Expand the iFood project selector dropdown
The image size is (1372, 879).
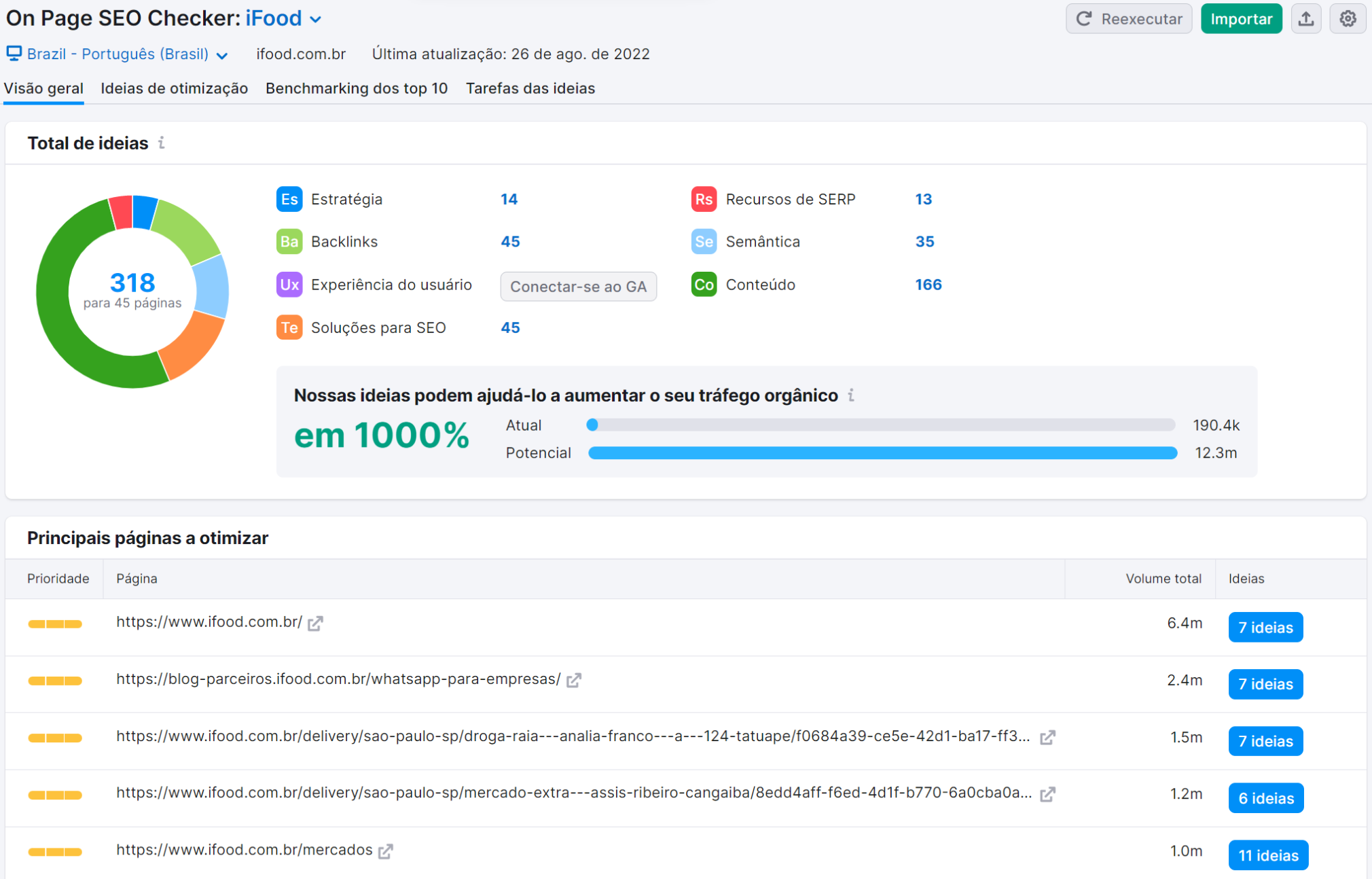tap(315, 19)
